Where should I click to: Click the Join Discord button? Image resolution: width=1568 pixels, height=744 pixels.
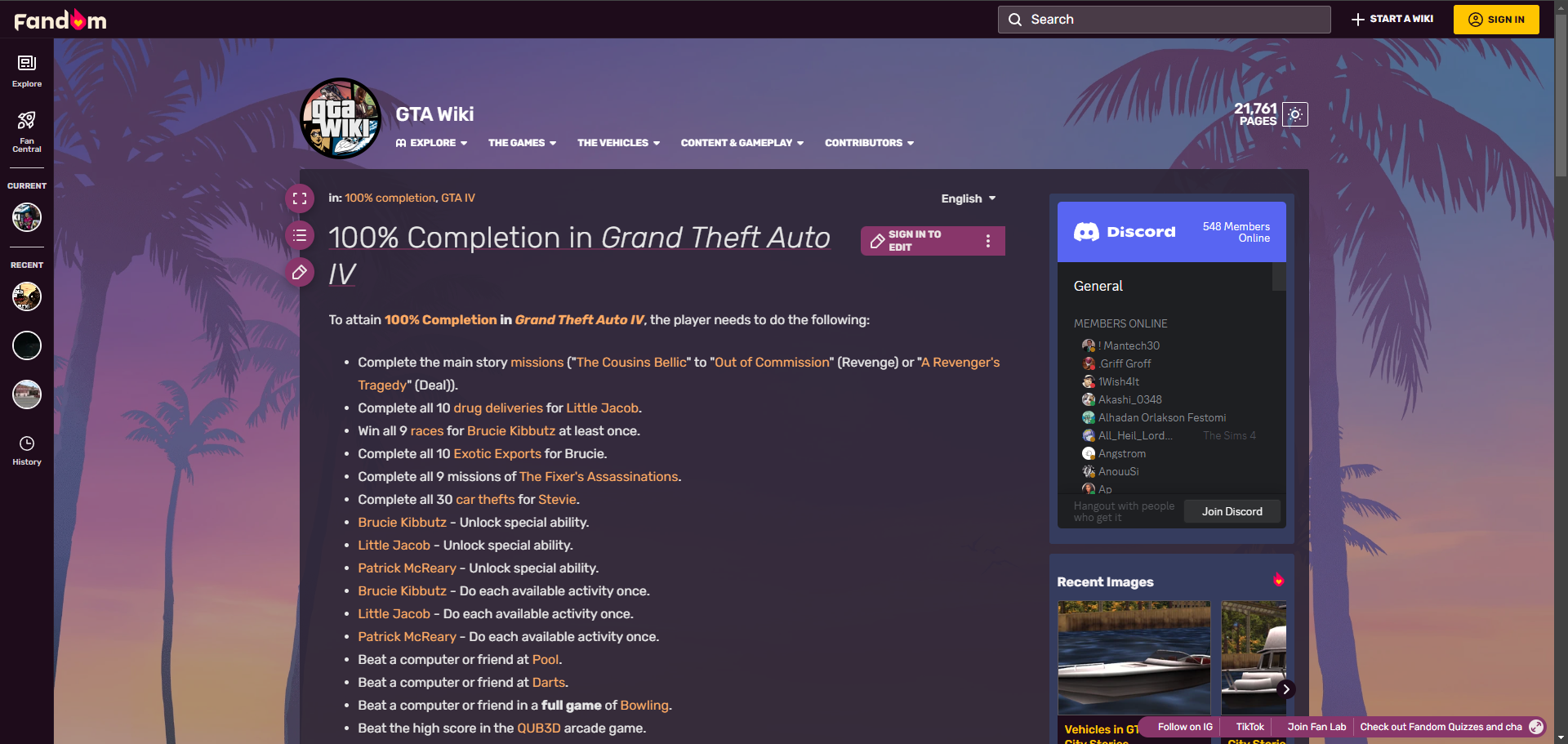1232,511
